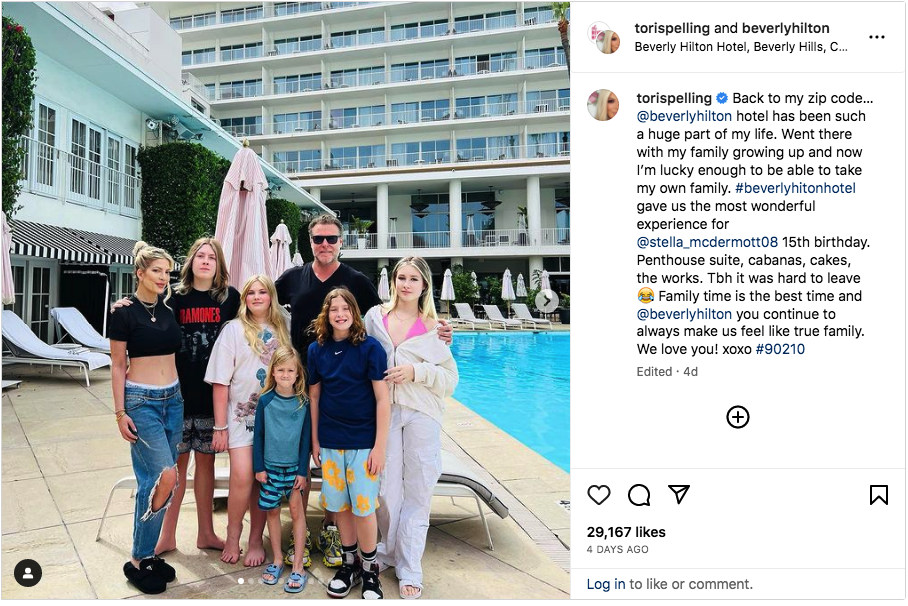Show tagged people via person icon
Image resolution: width=908 pixels, height=606 pixels.
pyautogui.click(x=28, y=573)
